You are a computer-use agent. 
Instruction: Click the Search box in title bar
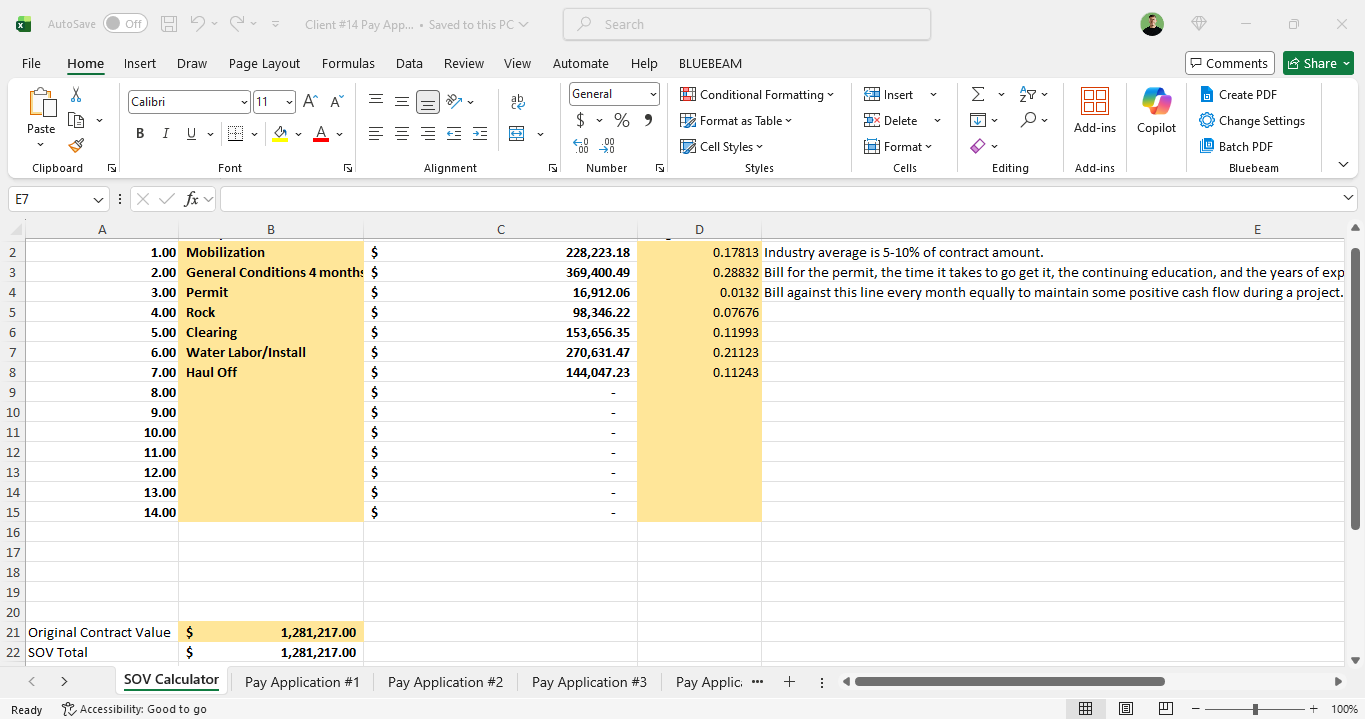[747, 24]
